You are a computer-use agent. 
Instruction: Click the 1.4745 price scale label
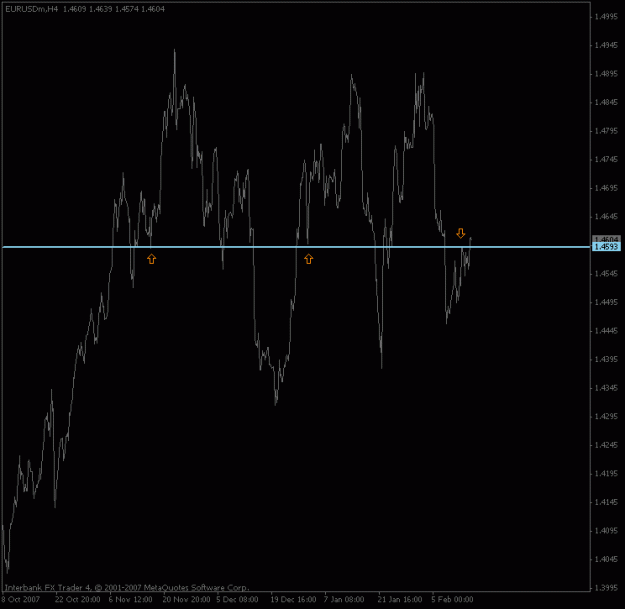pos(606,159)
